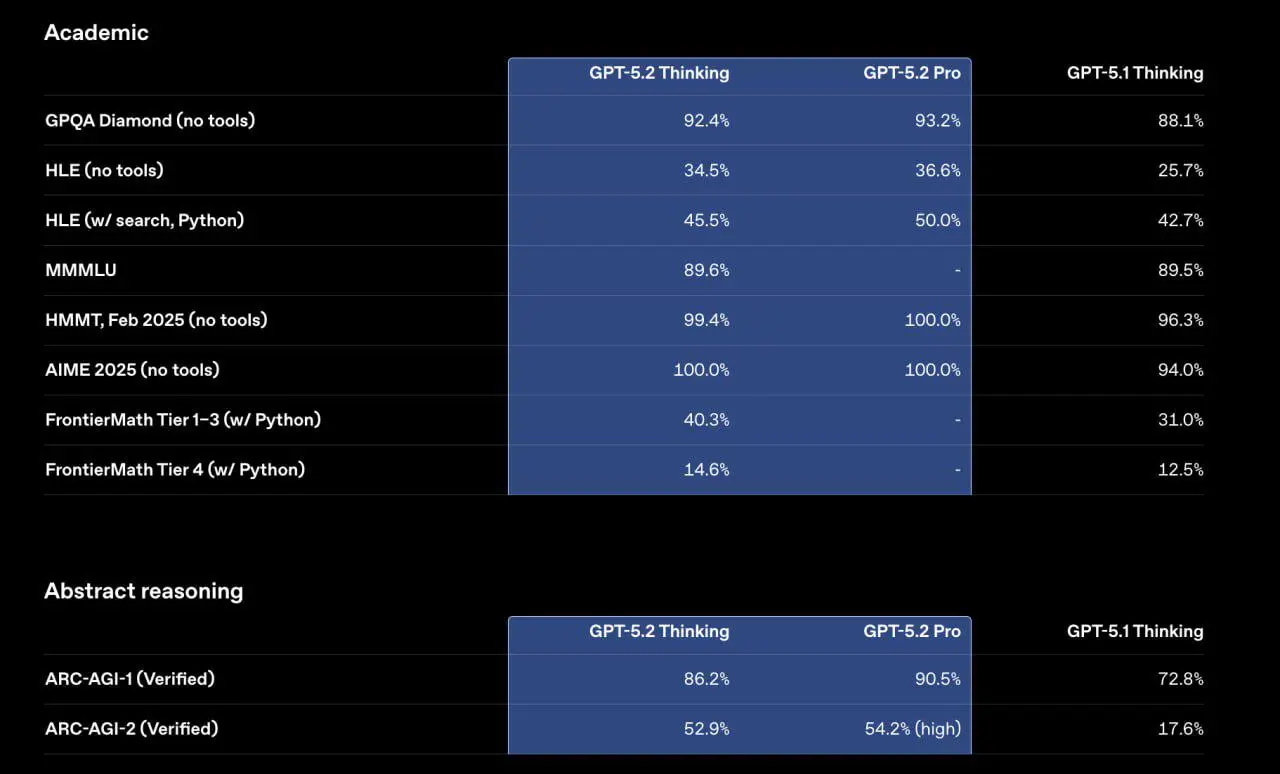Click the 14.6% FrontierMath Tier 4 score

coord(706,470)
